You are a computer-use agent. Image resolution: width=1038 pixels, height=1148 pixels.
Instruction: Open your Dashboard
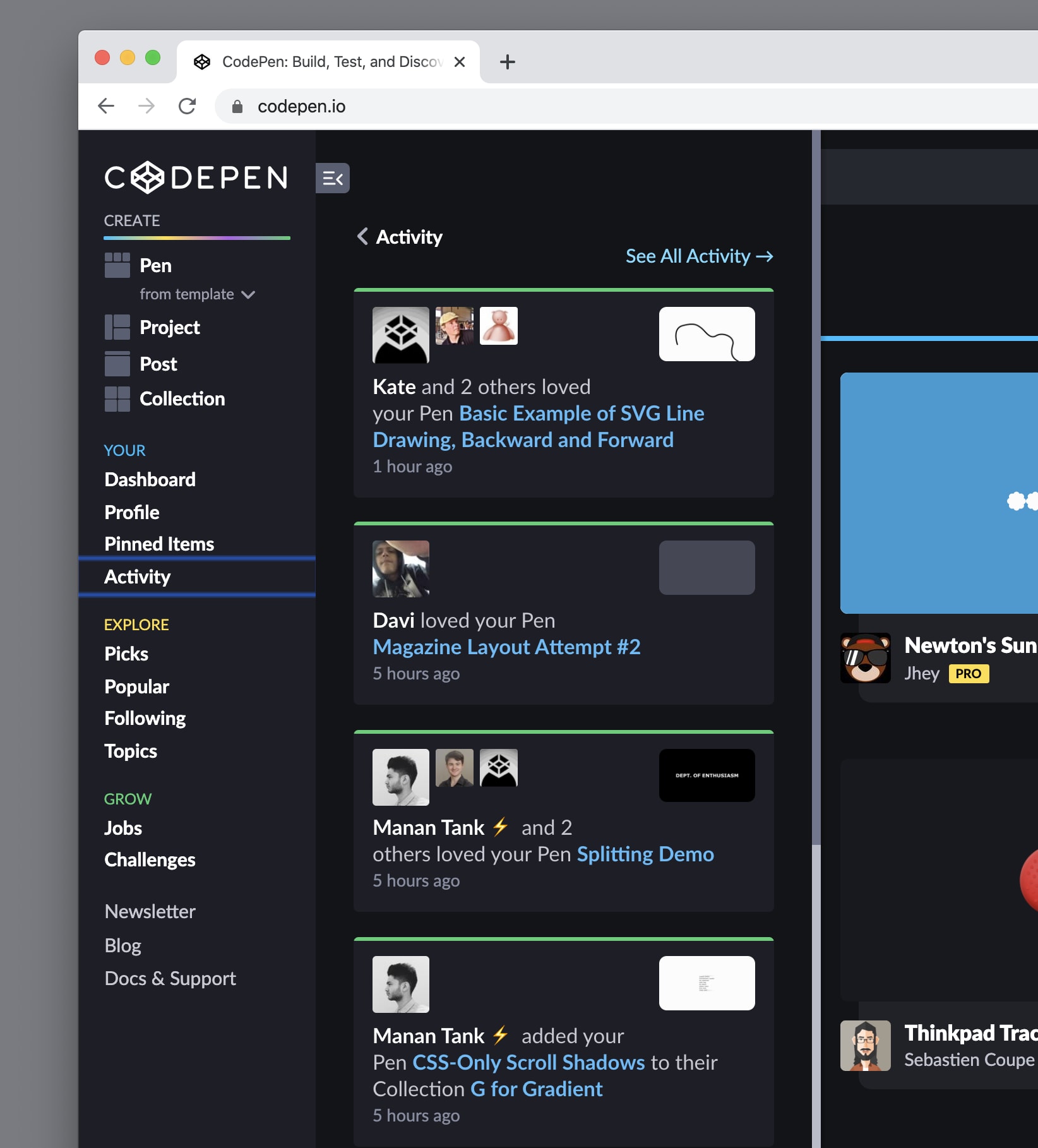pyautogui.click(x=150, y=480)
